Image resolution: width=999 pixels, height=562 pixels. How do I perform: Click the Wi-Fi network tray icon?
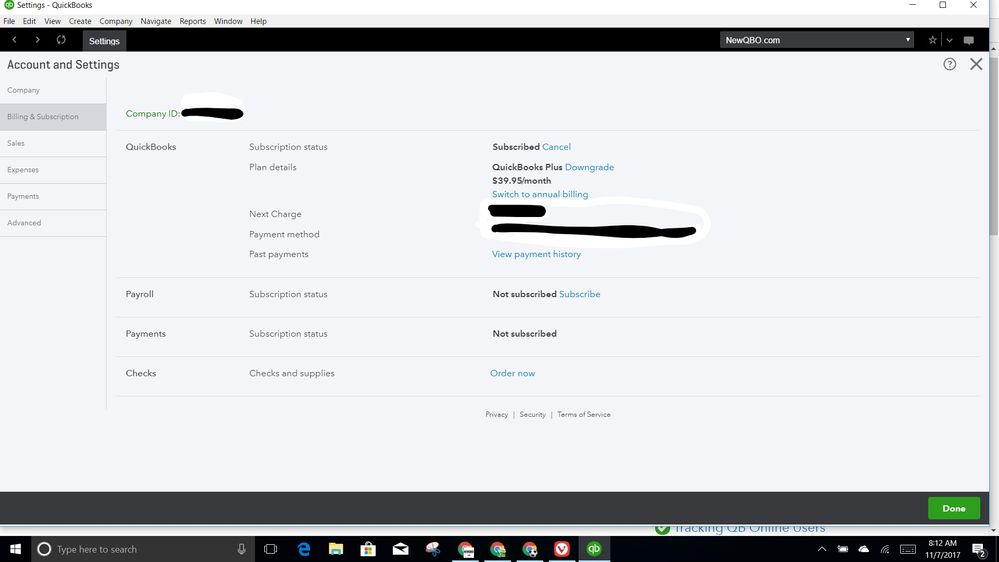[885, 549]
